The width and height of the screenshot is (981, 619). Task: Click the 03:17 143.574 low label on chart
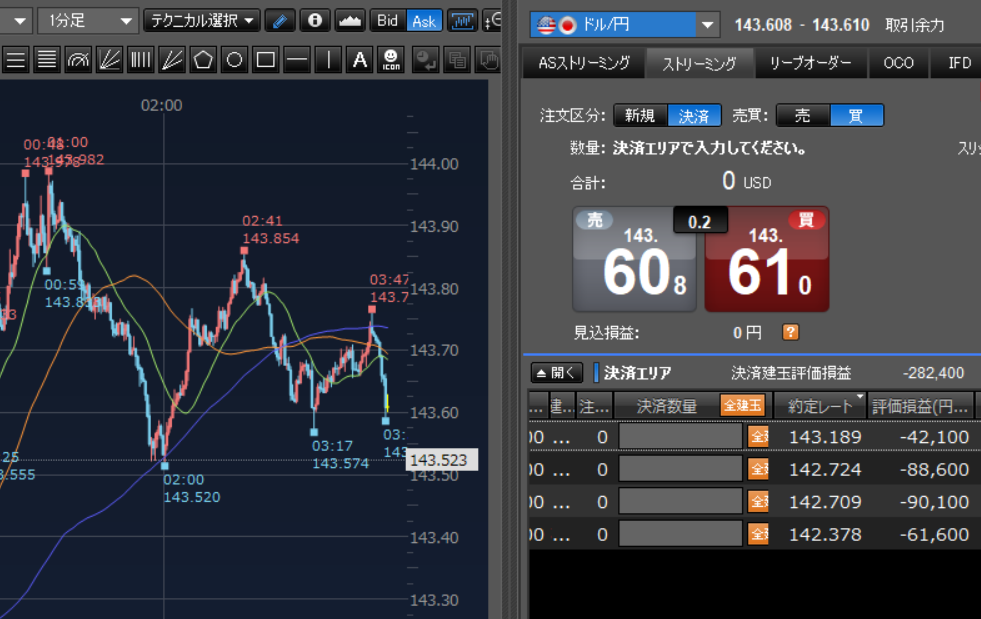tap(340, 455)
